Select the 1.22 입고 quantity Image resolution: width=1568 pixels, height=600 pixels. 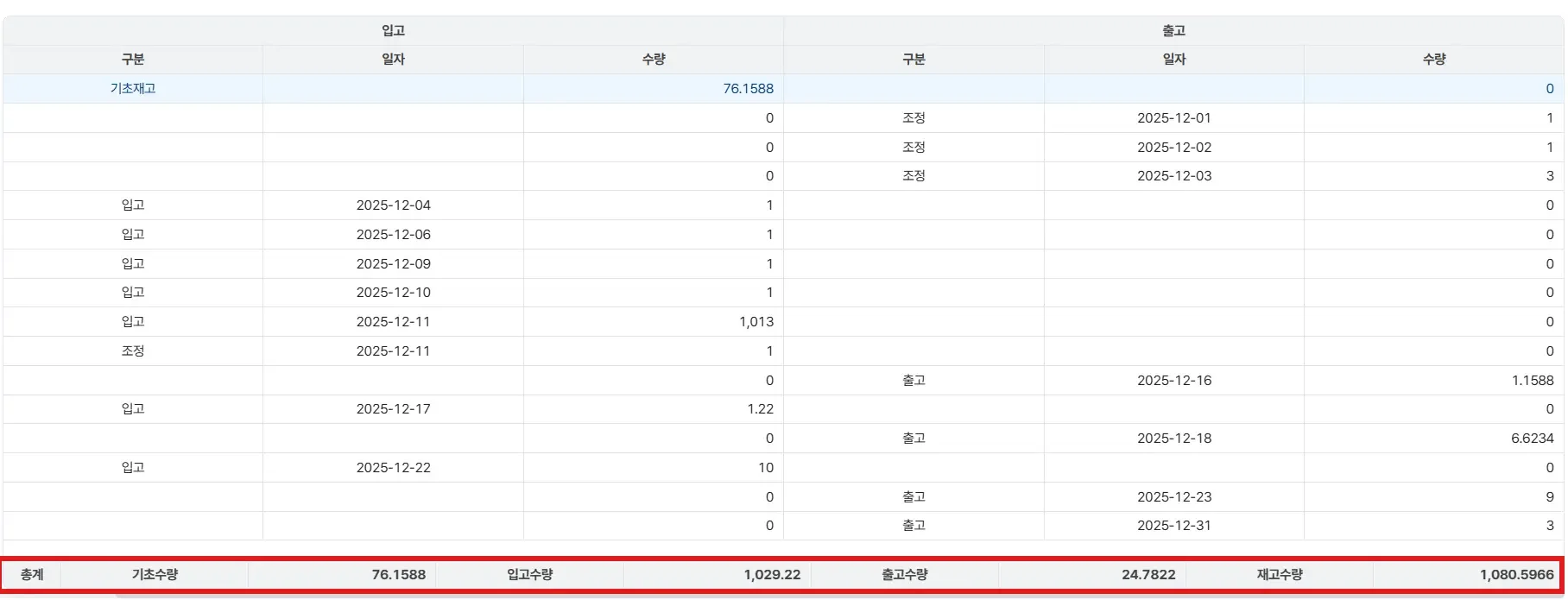(x=761, y=409)
